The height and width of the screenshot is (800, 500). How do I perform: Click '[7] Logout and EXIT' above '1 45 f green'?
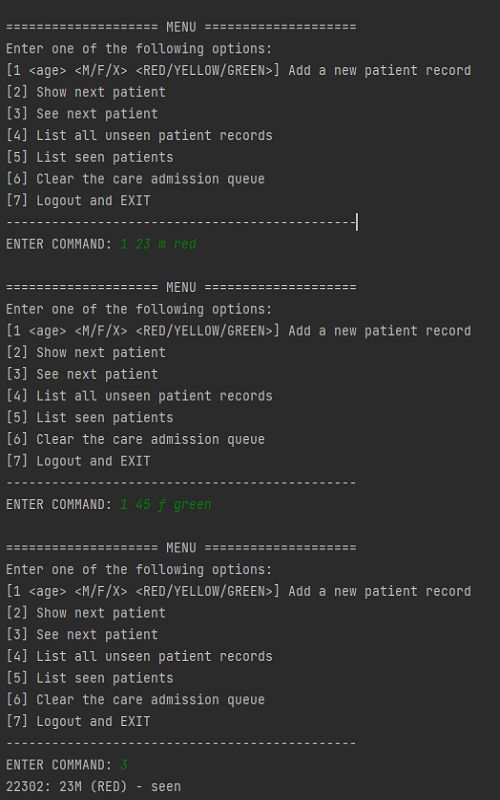78,461
